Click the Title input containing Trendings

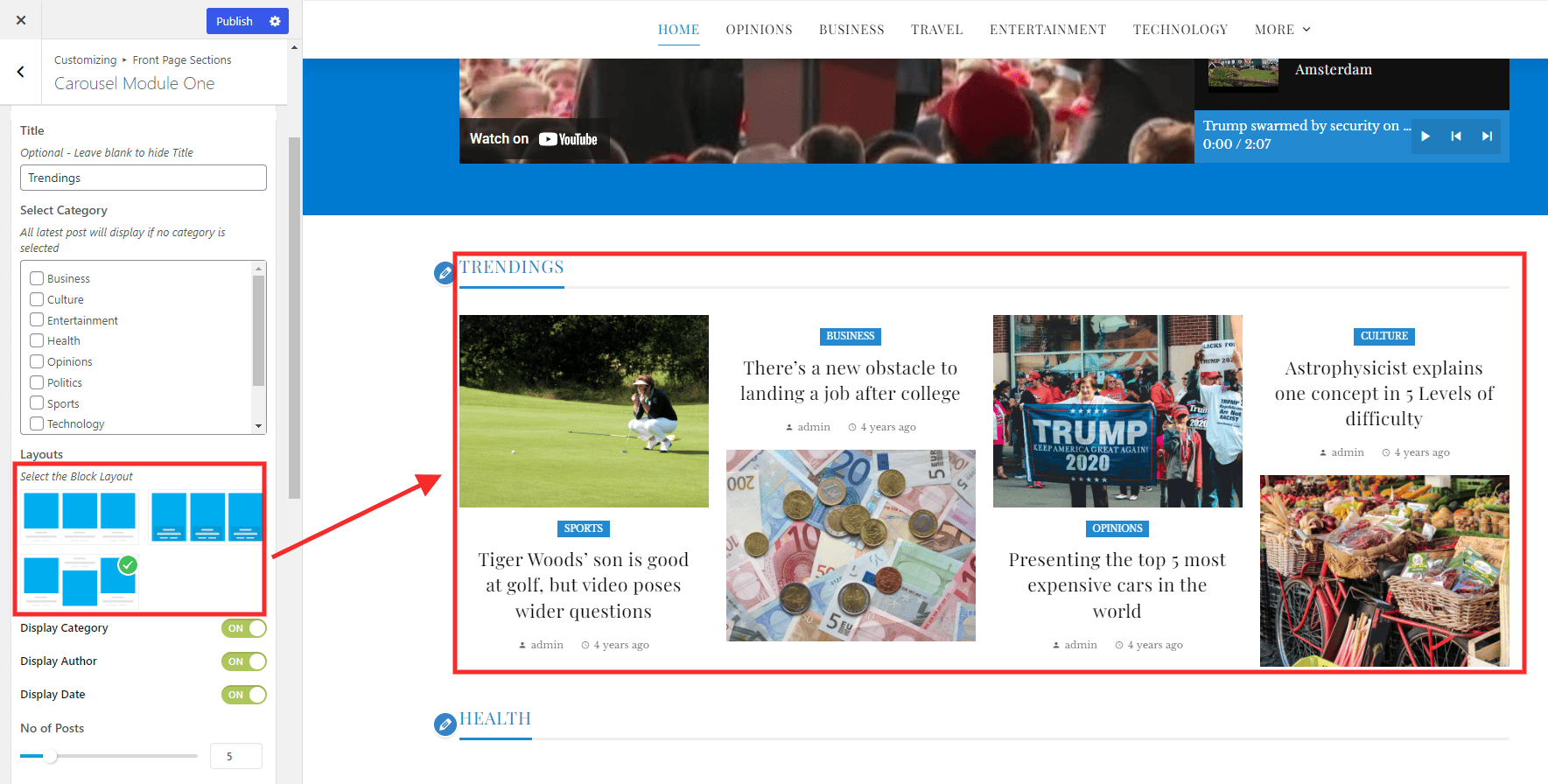pos(144,178)
